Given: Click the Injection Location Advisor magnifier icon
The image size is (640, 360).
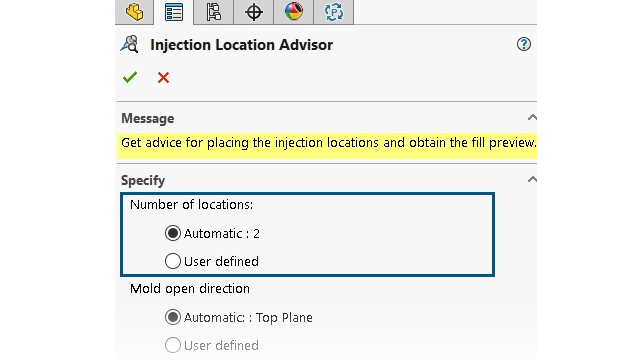Looking at the screenshot, I should click(x=130, y=44).
